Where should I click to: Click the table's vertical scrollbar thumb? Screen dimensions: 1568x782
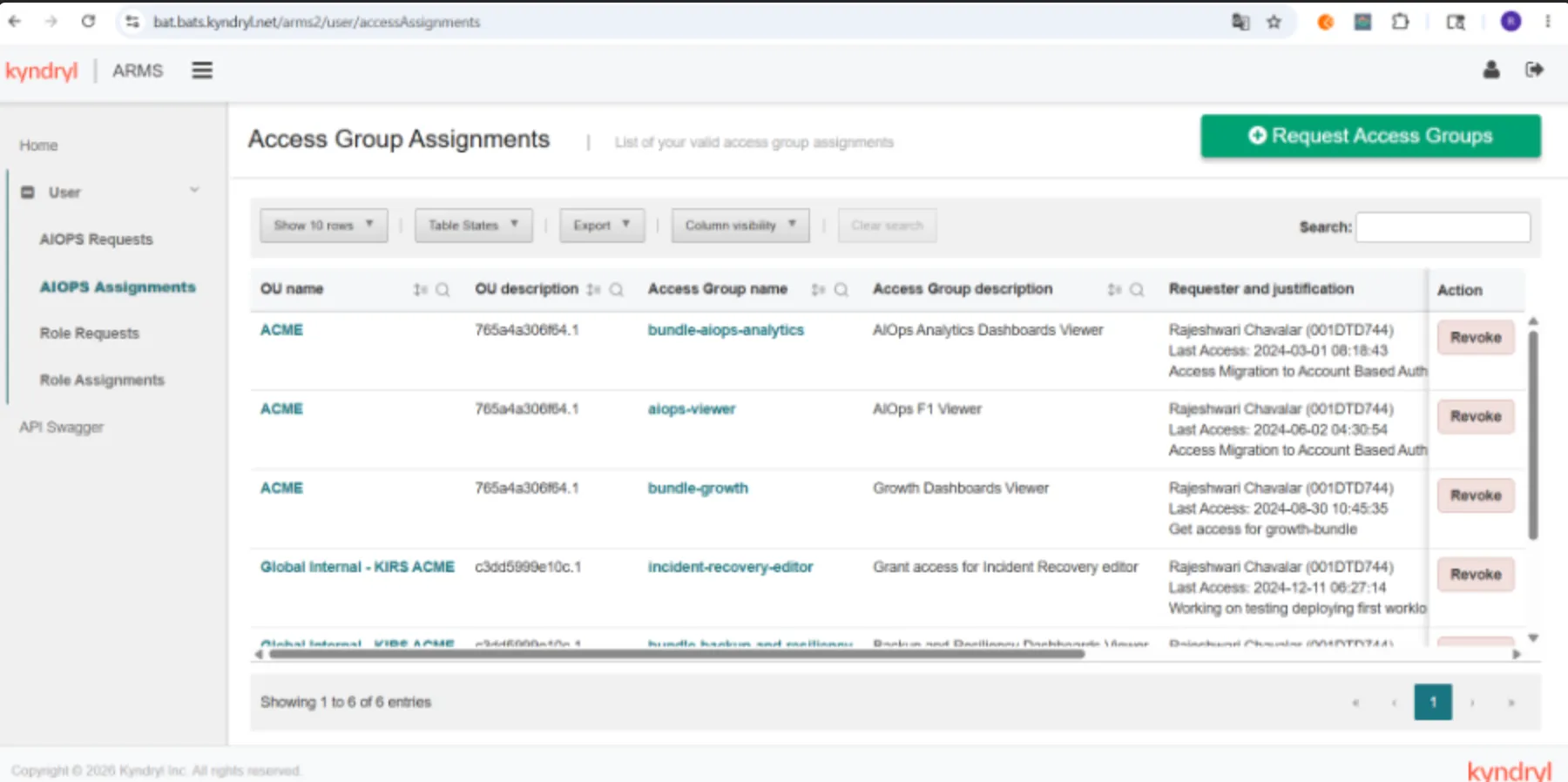point(1533,434)
